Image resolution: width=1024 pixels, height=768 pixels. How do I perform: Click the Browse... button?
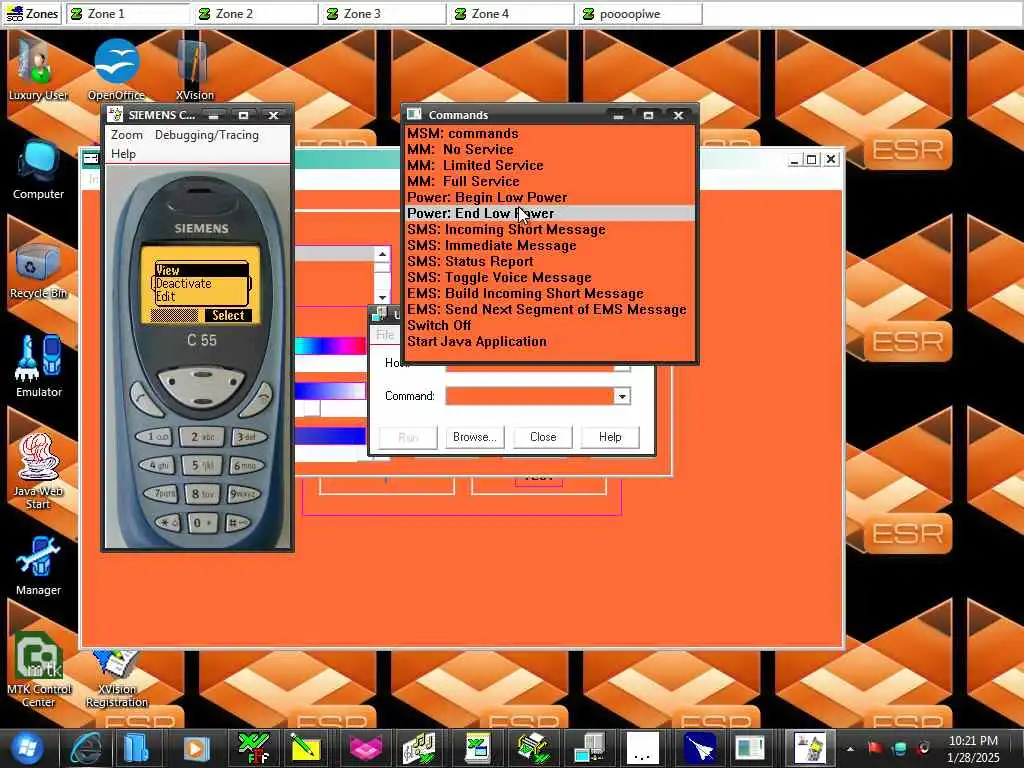tap(475, 437)
